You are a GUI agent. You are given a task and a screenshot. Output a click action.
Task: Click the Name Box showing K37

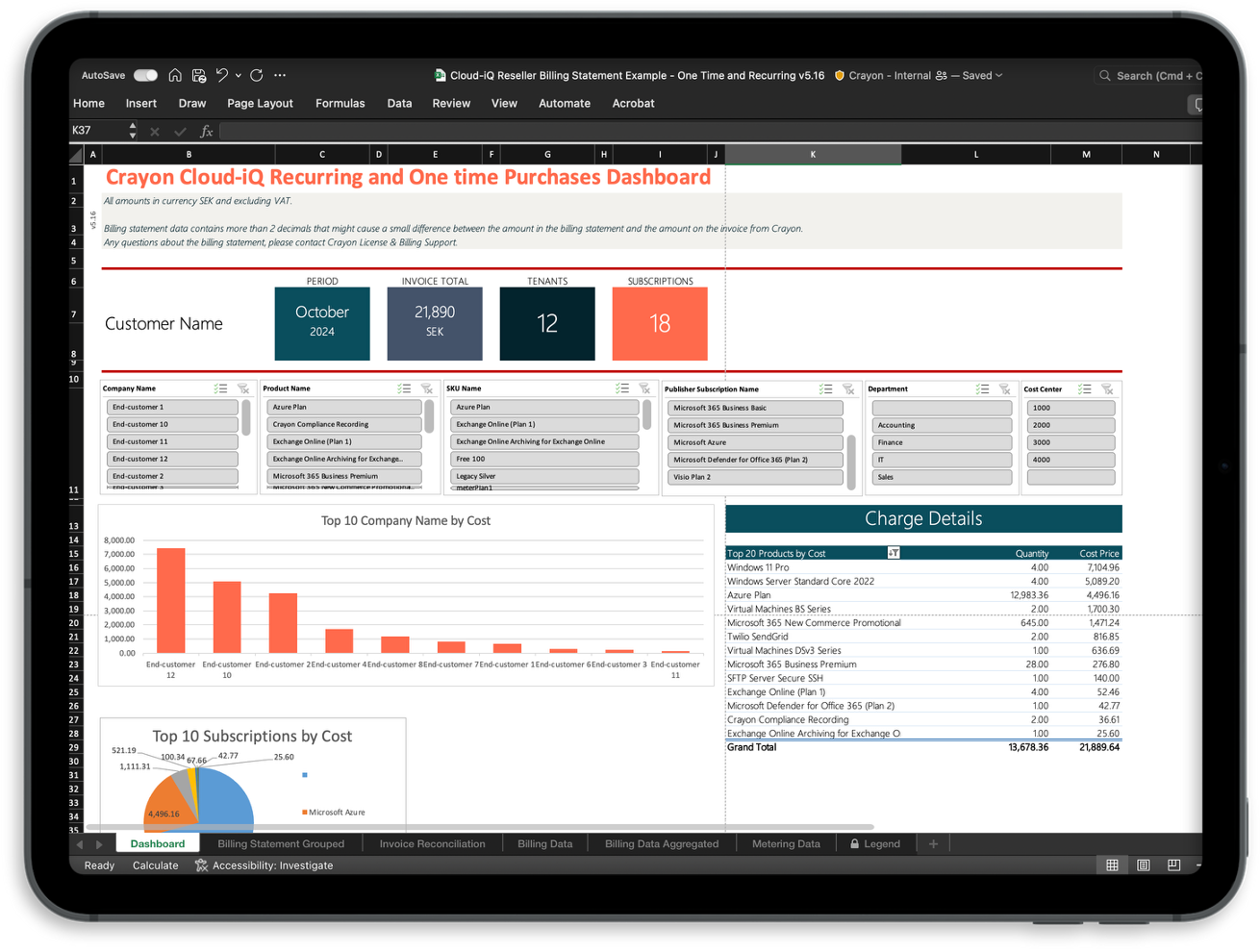click(x=96, y=130)
